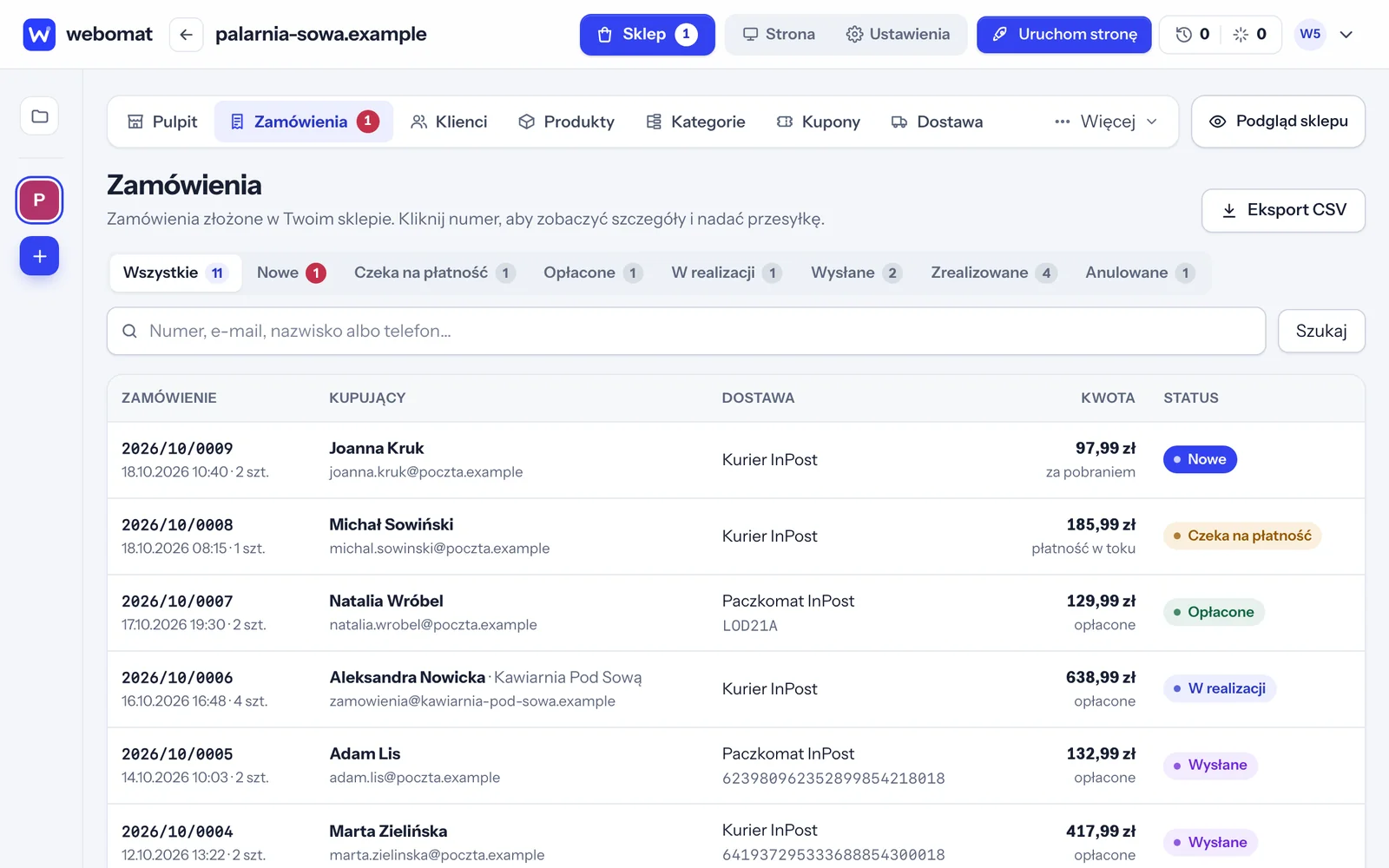Click the Opłacone status badge for Natalia Wróbel

click(1214, 612)
